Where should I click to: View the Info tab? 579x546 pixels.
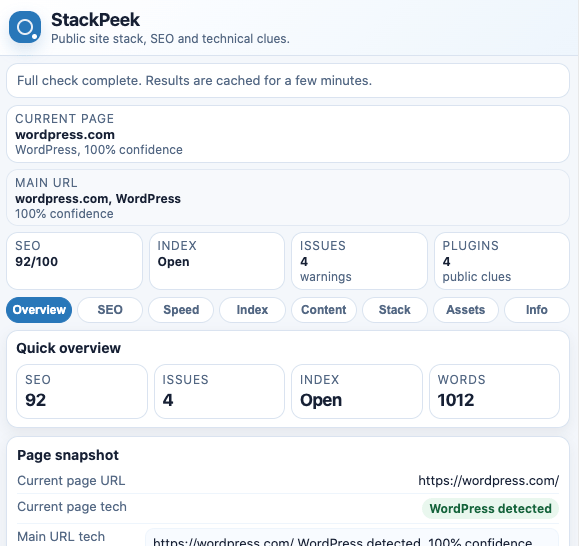[x=537, y=310]
